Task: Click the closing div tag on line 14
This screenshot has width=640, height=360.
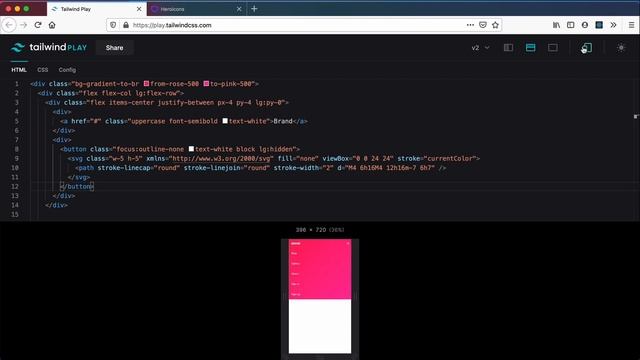Action: [x=56, y=205]
